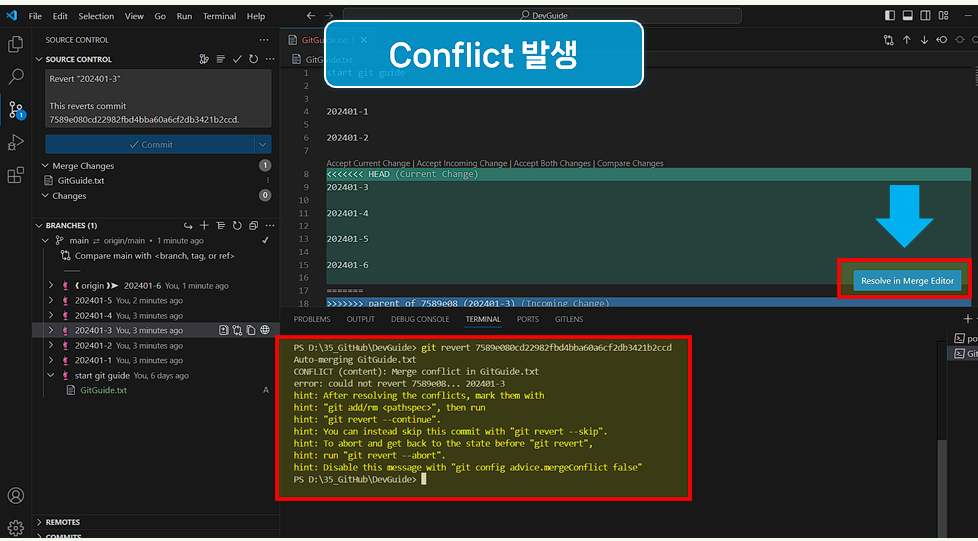Click refresh icon in Source Control header
The height and width of the screenshot is (541, 978).
click(253, 59)
